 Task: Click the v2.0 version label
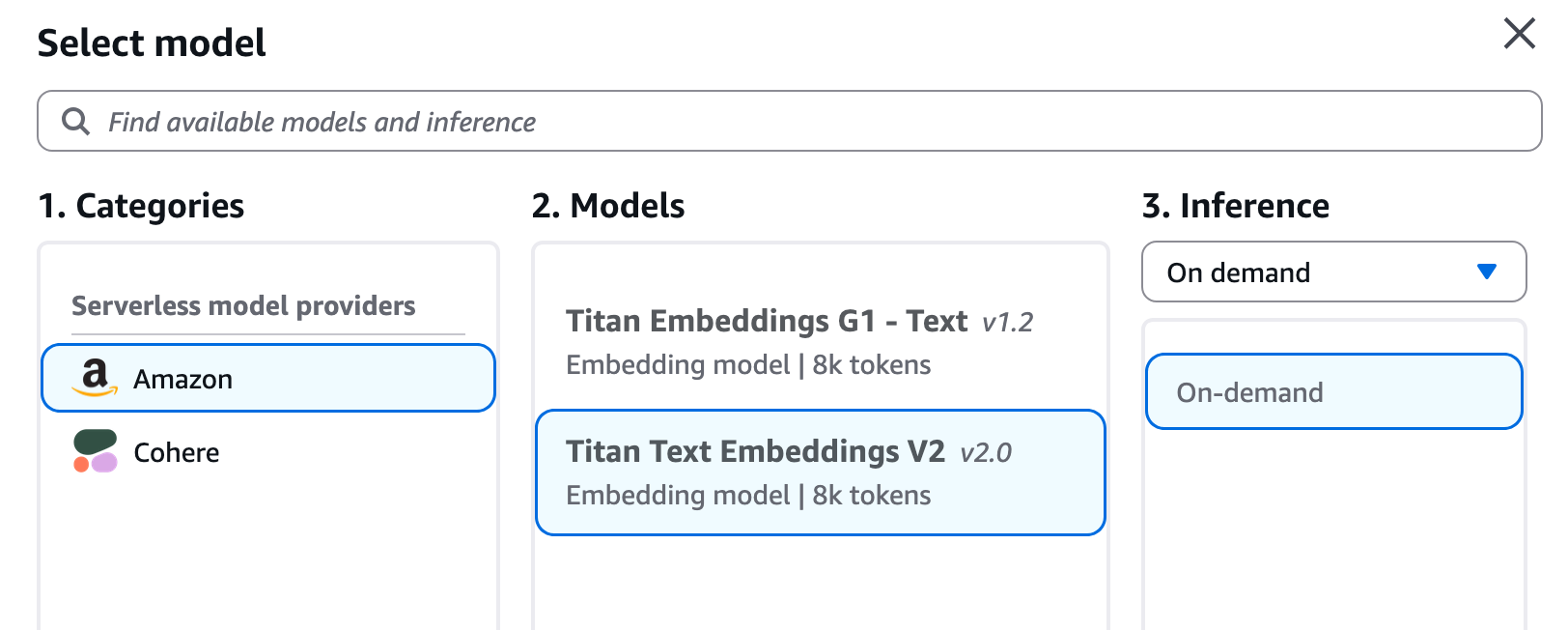pos(986,452)
